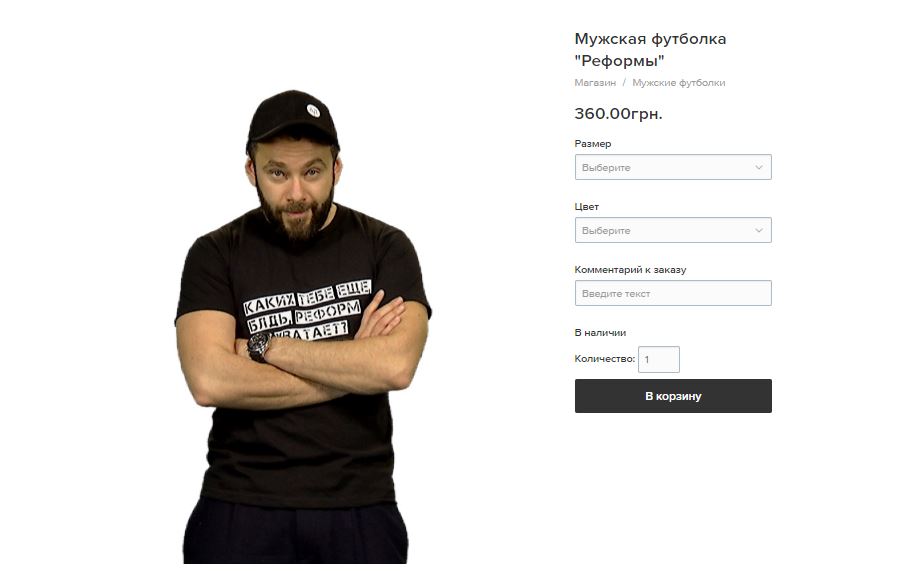Click the wristwatch in the photo
911x571 pixels.
click(258, 347)
